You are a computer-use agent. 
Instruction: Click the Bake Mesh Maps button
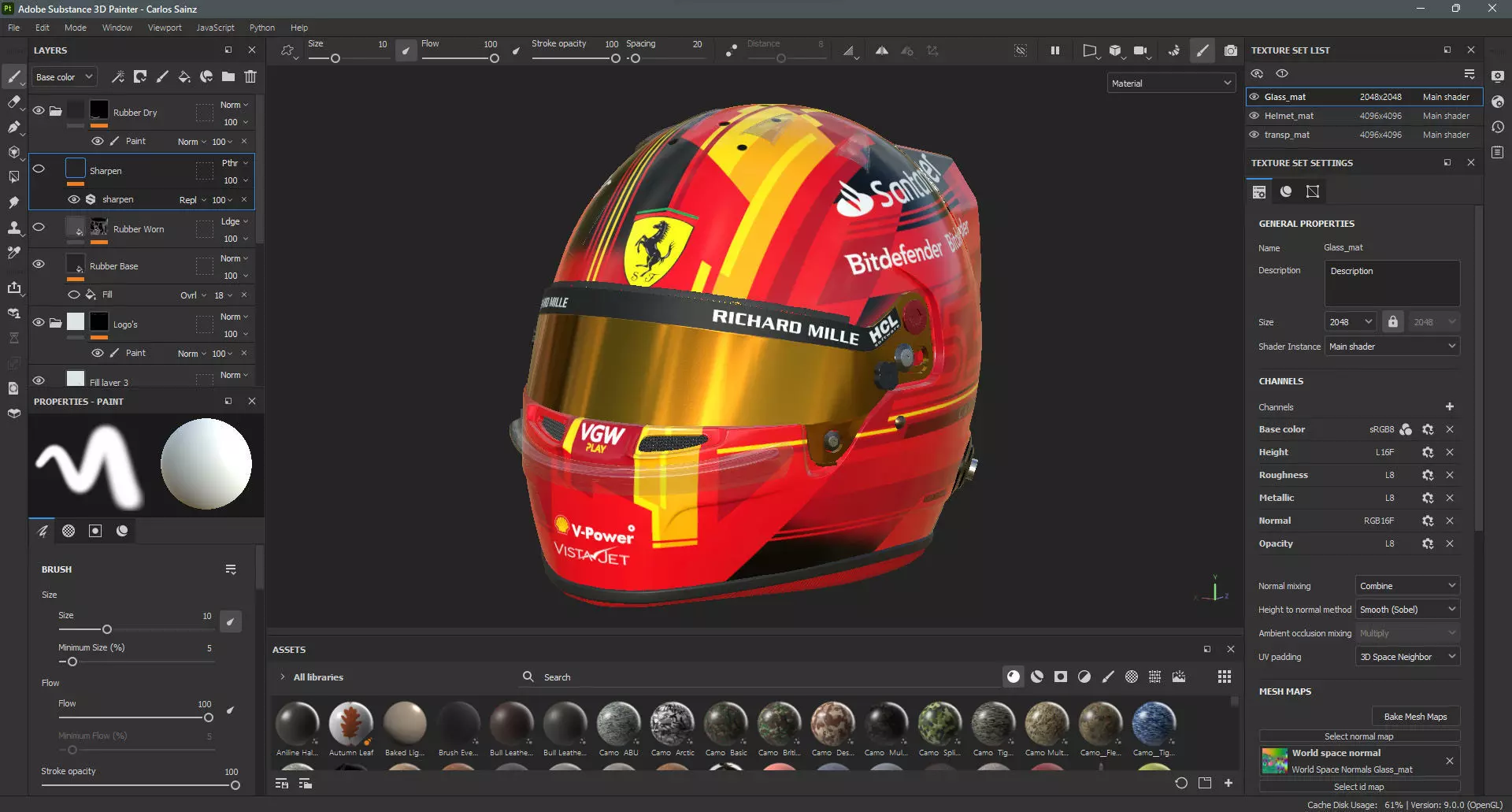(1415, 716)
